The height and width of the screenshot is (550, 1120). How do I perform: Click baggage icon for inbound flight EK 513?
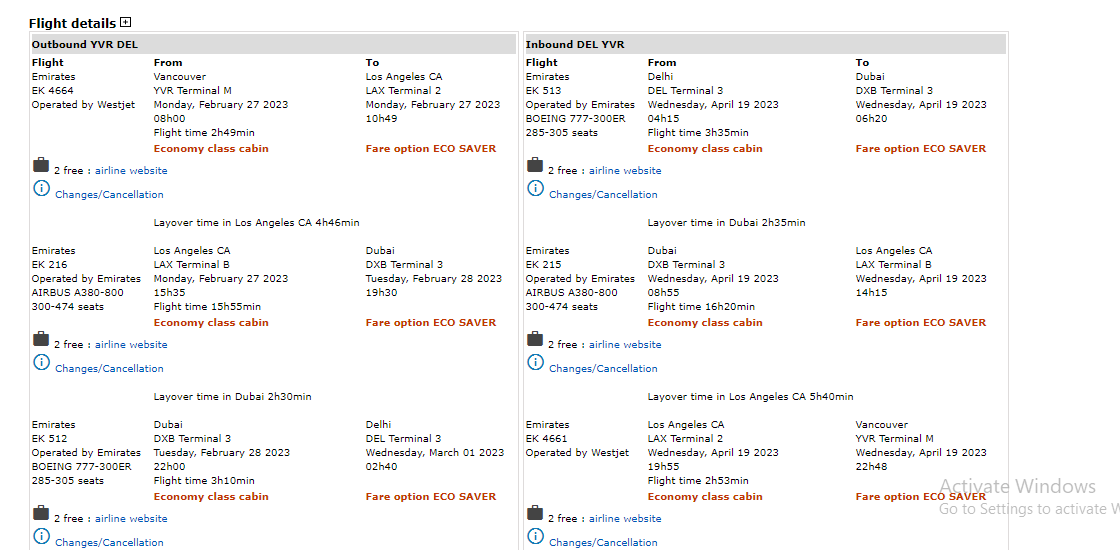click(x=535, y=165)
